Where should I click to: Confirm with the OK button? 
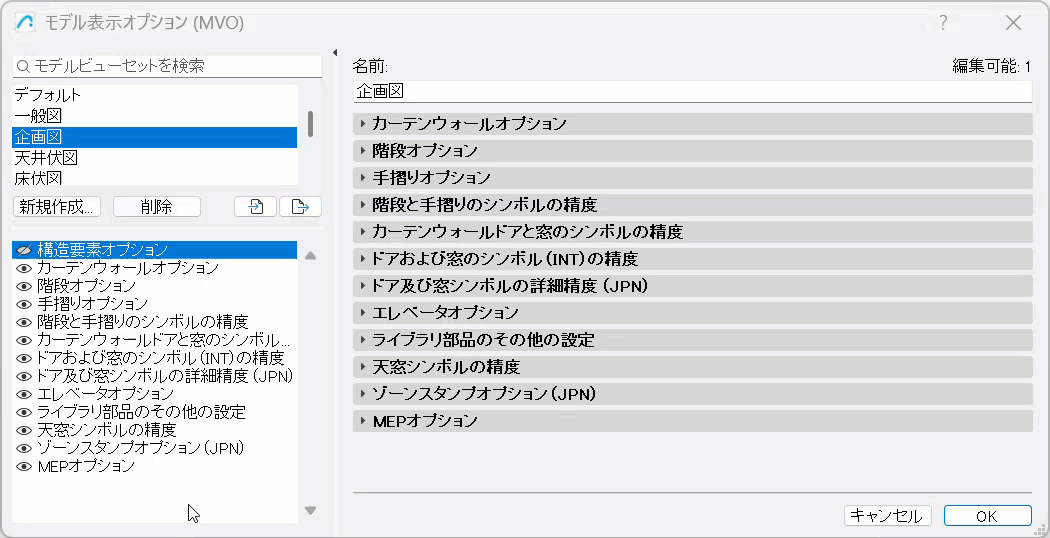pyautogui.click(x=987, y=516)
